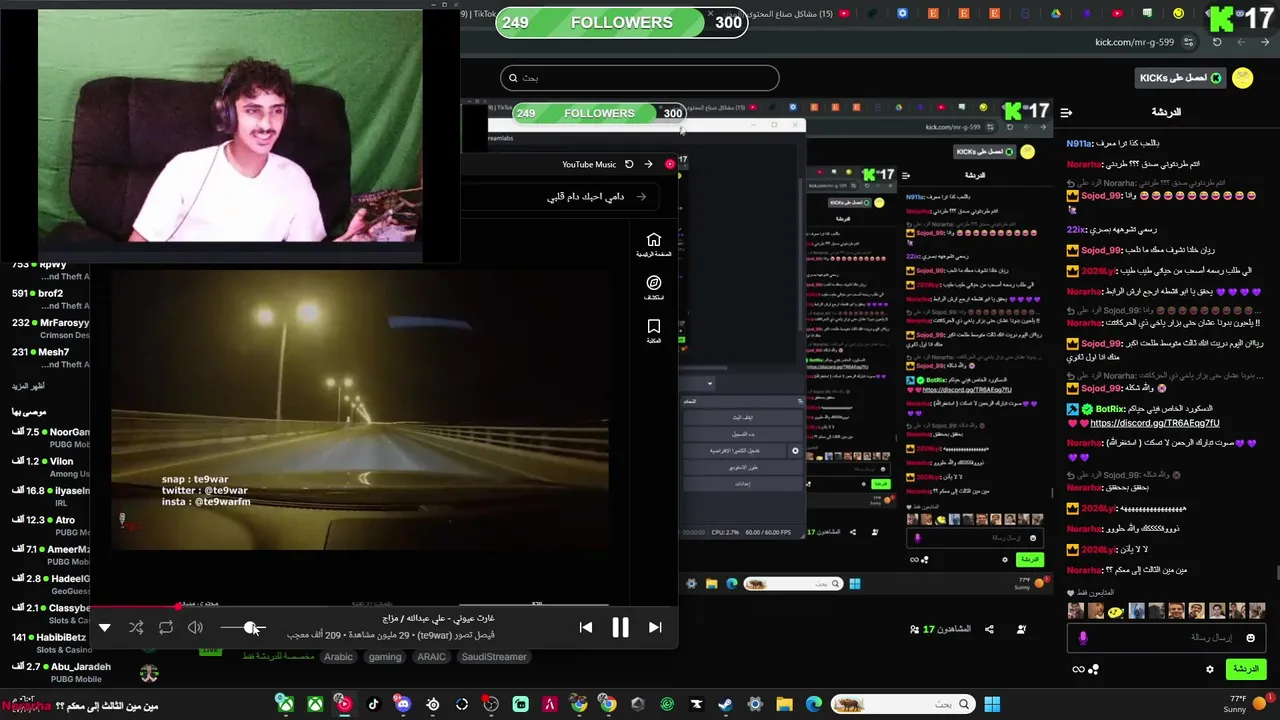Collapse the chat panel arrow icon

point(1066,113)
